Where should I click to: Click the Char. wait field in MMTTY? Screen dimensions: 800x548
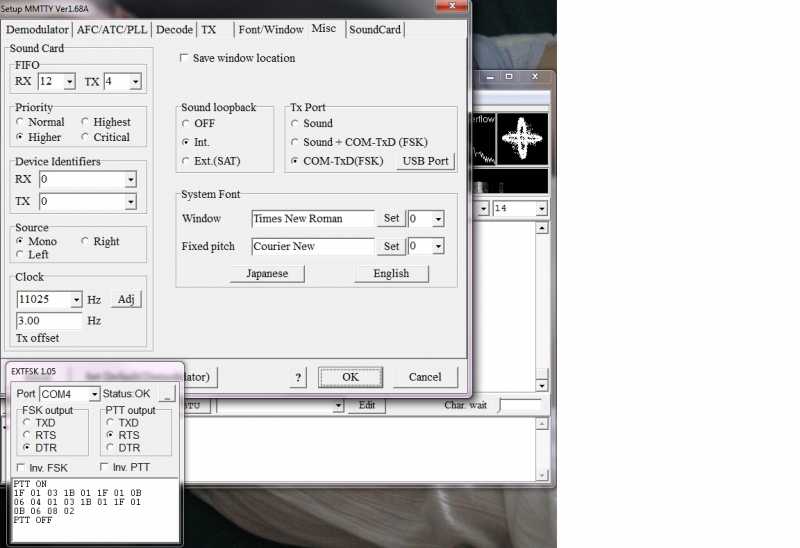point(520,405)
